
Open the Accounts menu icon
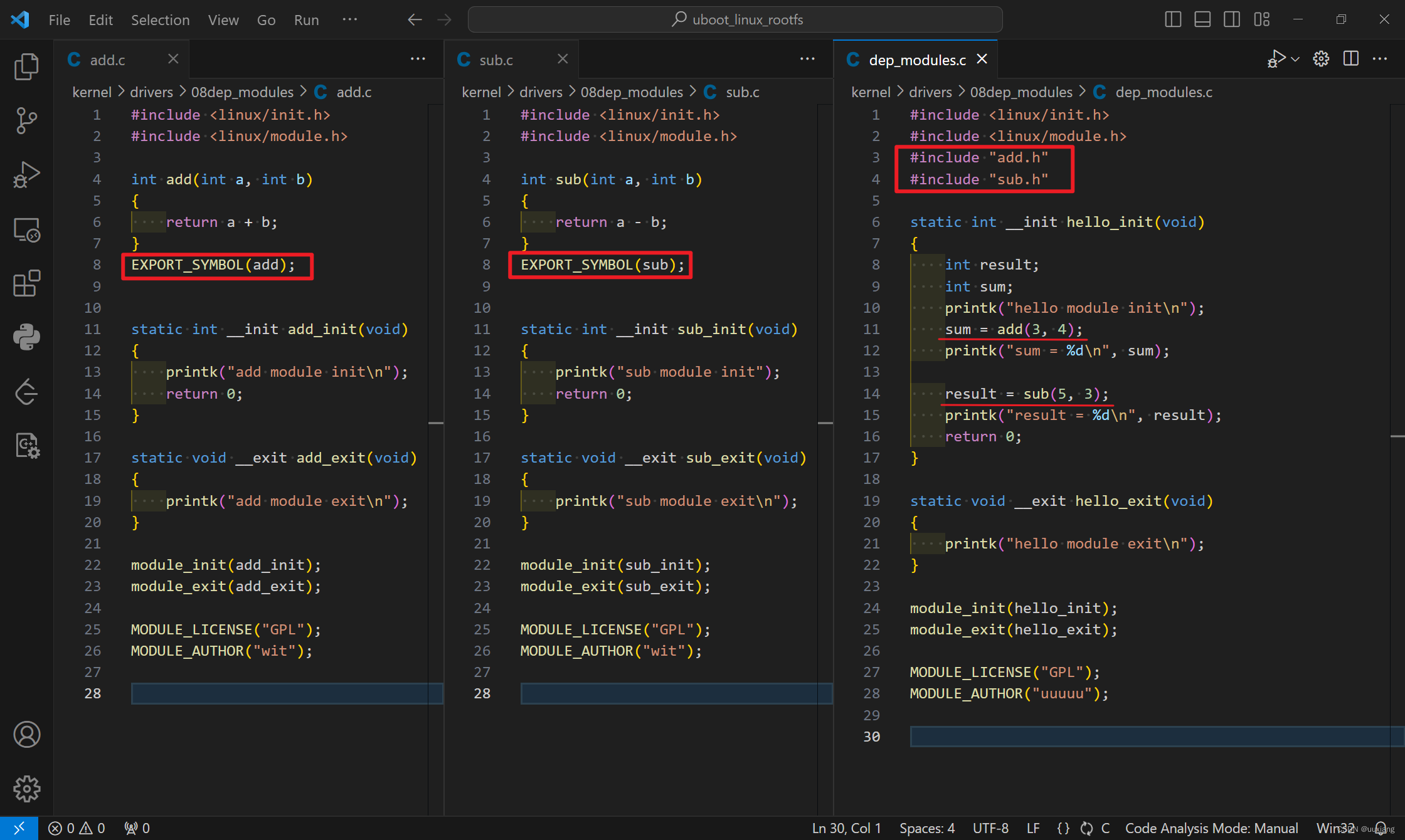[26, 735]
